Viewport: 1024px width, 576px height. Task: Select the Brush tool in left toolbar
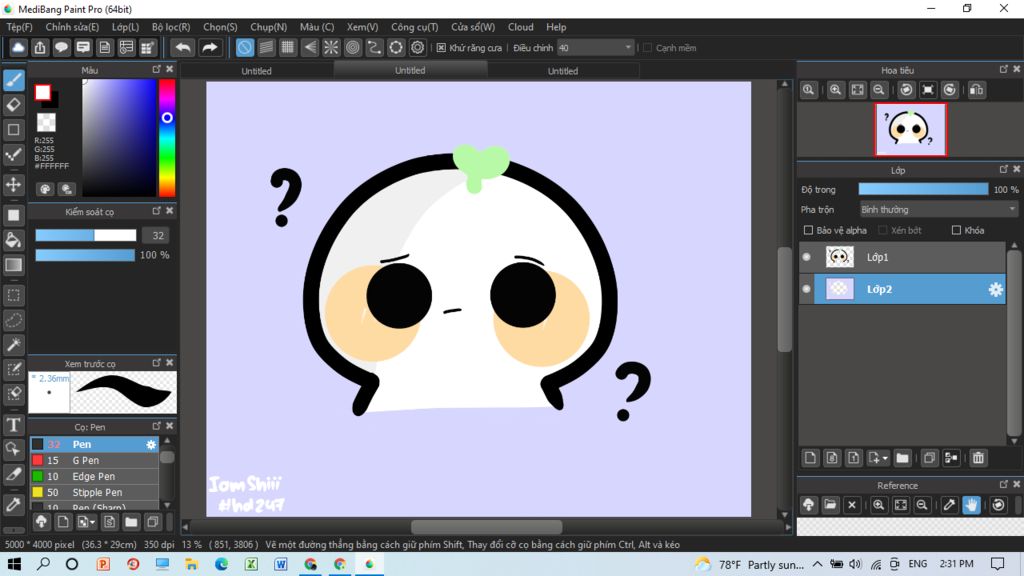[x=14, y=80]
